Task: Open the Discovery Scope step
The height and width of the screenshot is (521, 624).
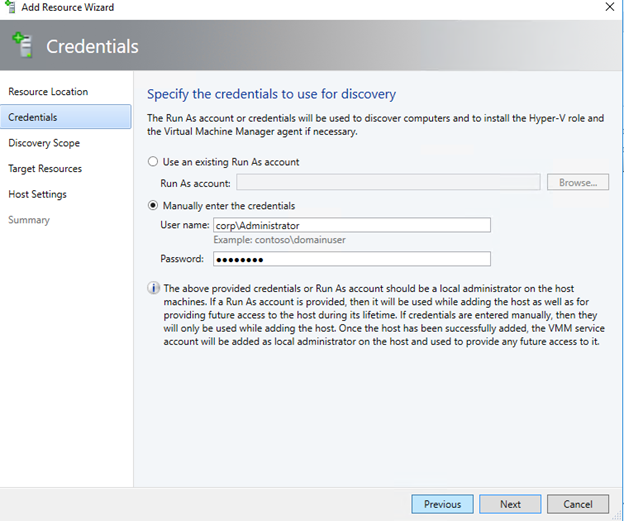Action: pos(44,143)
